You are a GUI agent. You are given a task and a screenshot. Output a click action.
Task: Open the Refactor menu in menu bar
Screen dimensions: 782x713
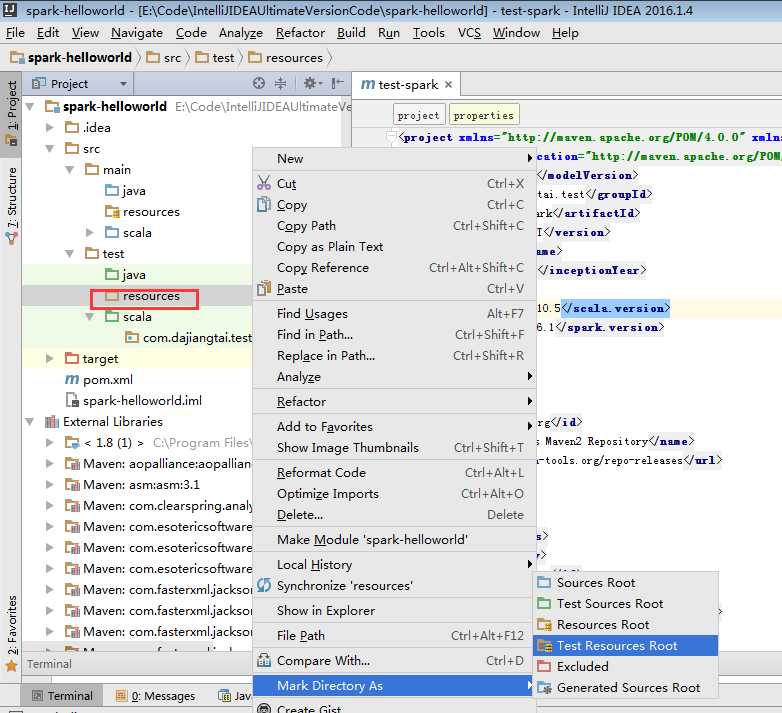pos(300,33)
